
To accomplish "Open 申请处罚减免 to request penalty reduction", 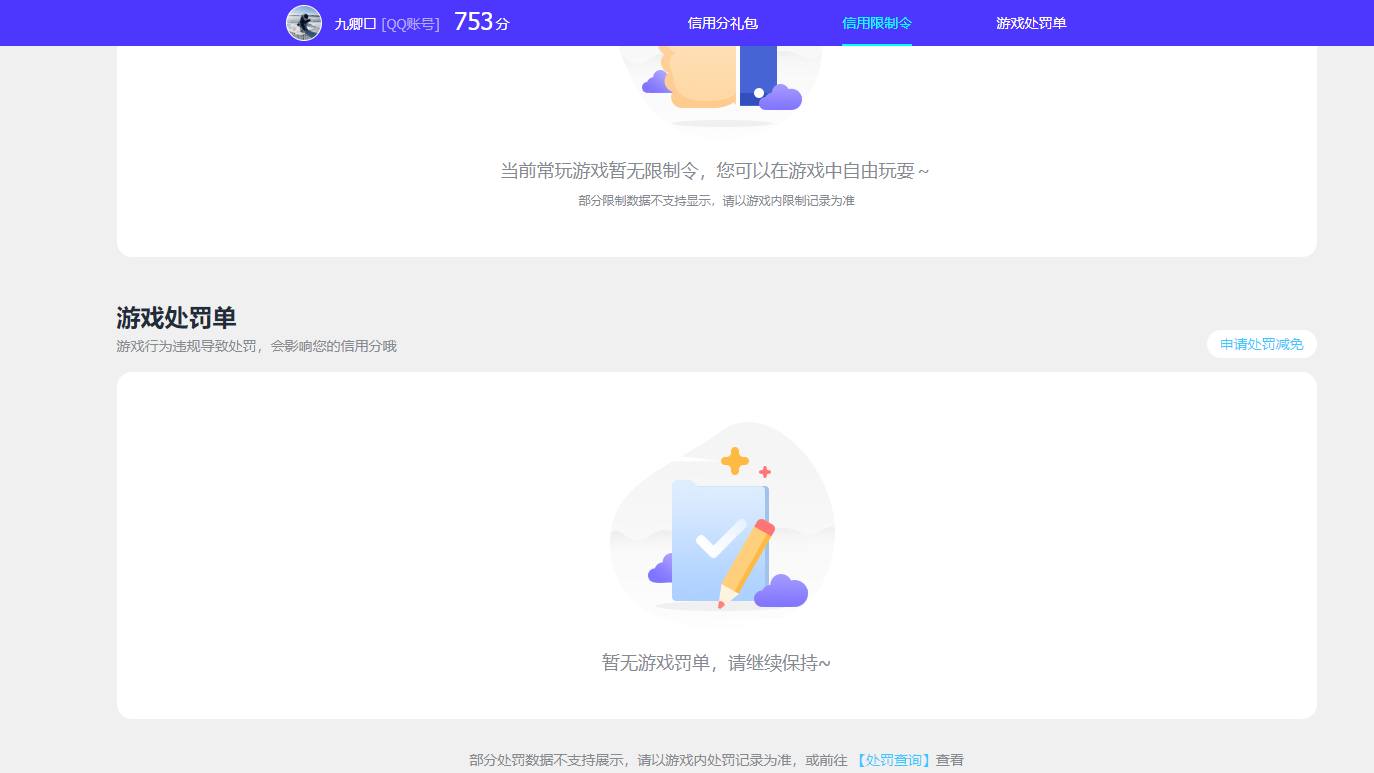I will pyautogui.click(x=1261, y=344).
